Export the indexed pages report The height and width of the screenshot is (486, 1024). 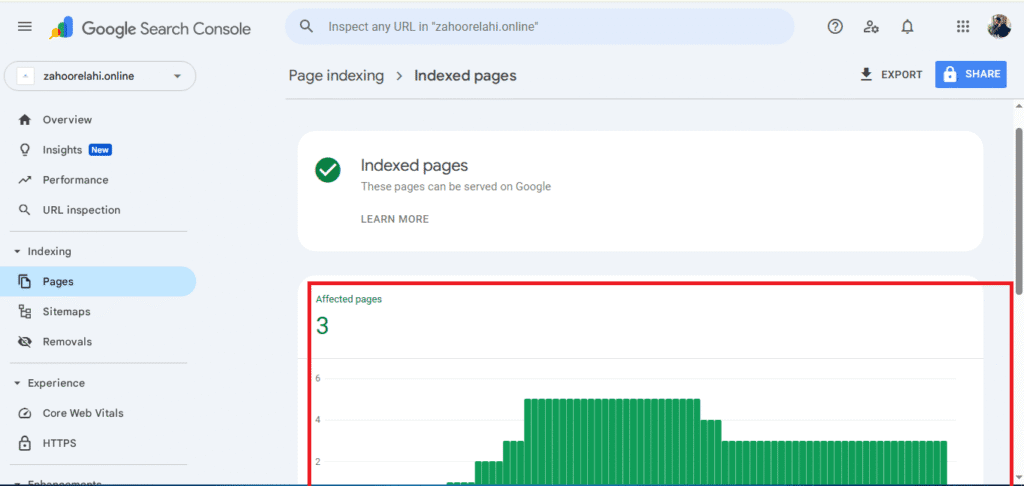click(891, 74)
